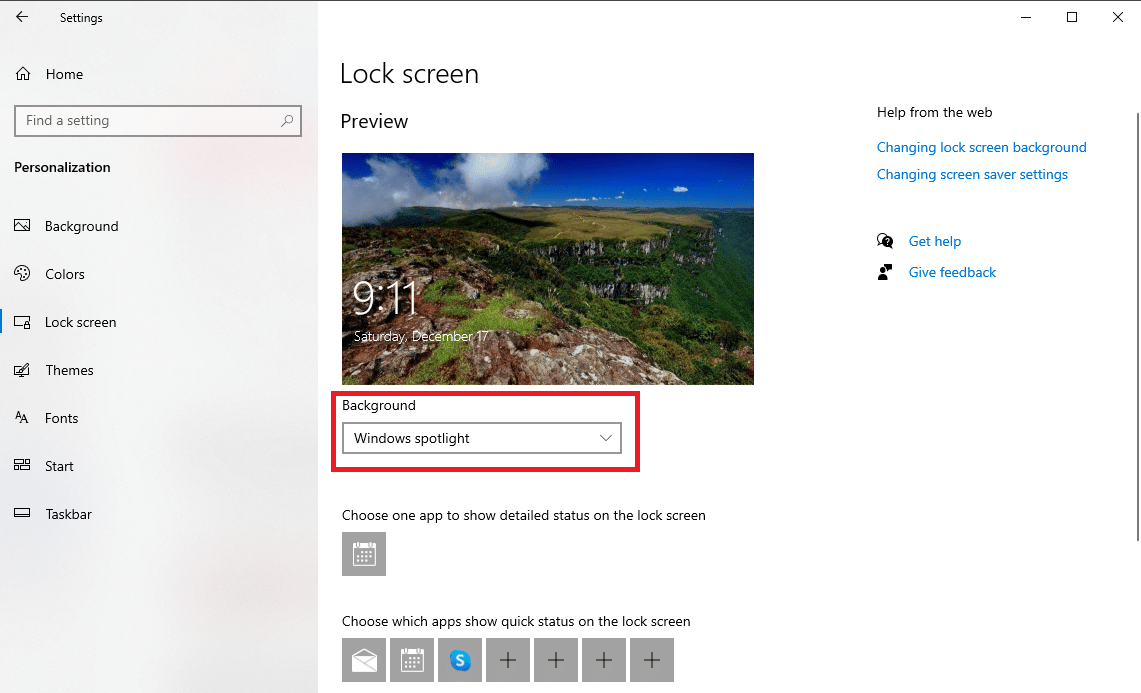
Task: Click the search magnifier icon
Action: click(x=287, y=121)
